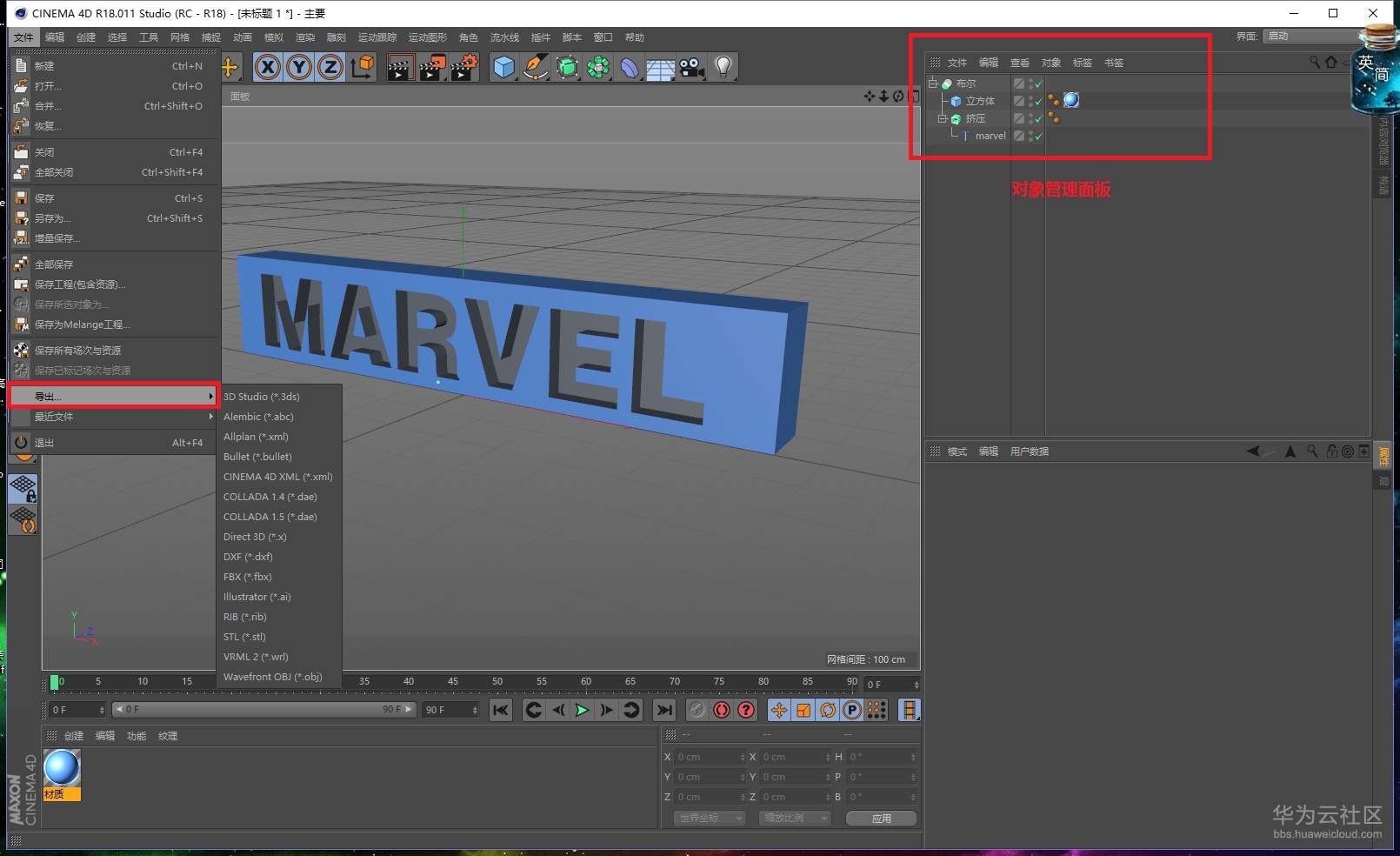Image resolution: width=1400 pixels, height=856 pixels.
Task: Click the blue material tag on 立方体
Action: [1071, 101]
